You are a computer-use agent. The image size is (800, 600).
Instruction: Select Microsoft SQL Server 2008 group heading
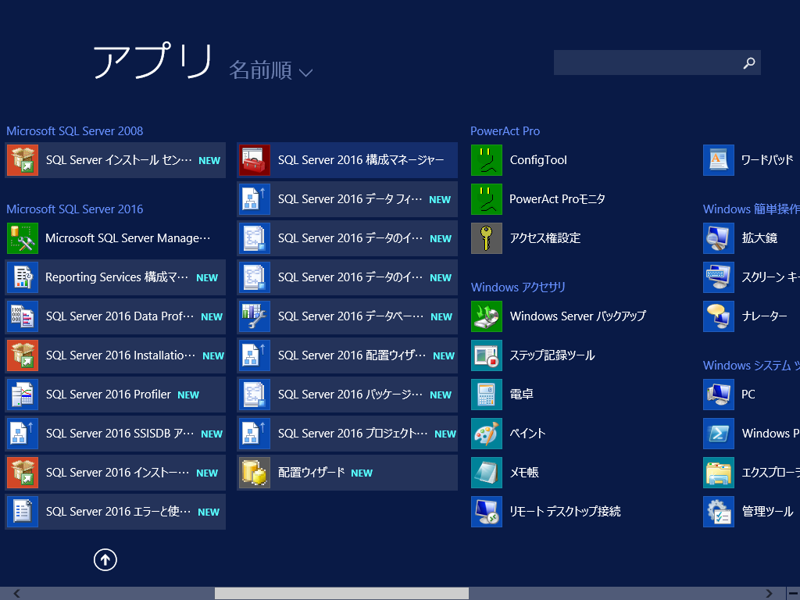coord(74,131)
